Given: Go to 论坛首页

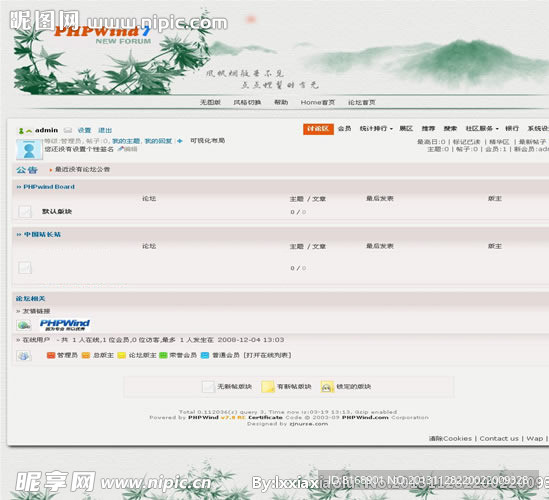Looking at the screenshot, I should click(361, 102).
